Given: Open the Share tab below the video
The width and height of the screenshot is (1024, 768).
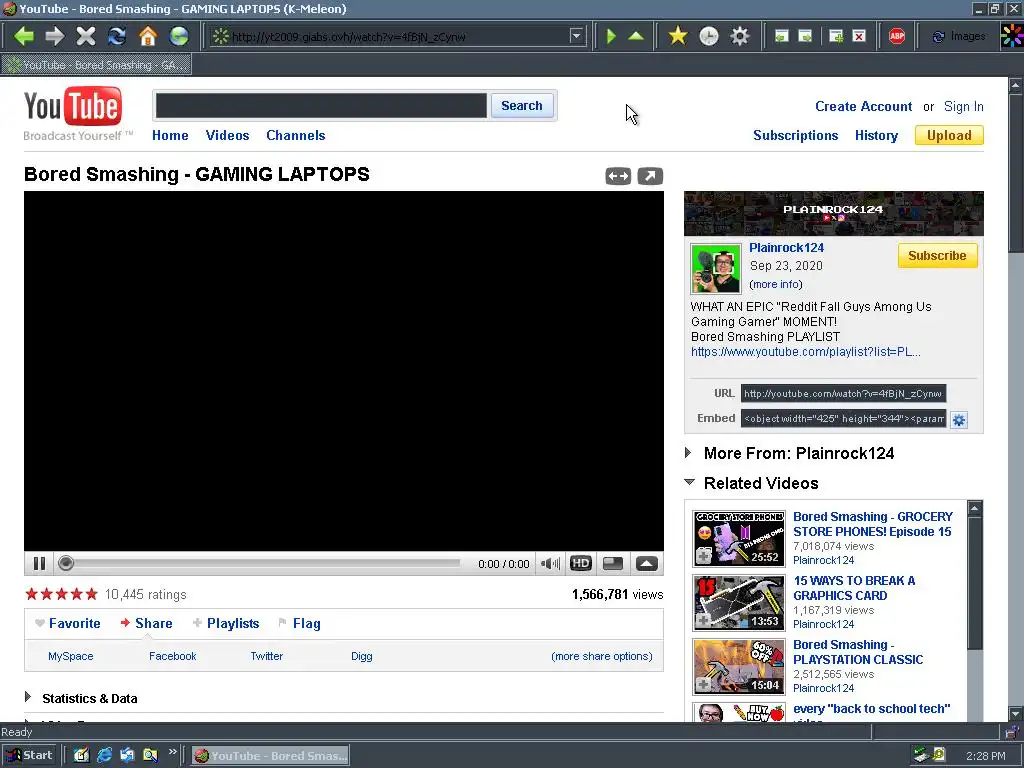Looking at the screenshot, I should click(146, 623).
